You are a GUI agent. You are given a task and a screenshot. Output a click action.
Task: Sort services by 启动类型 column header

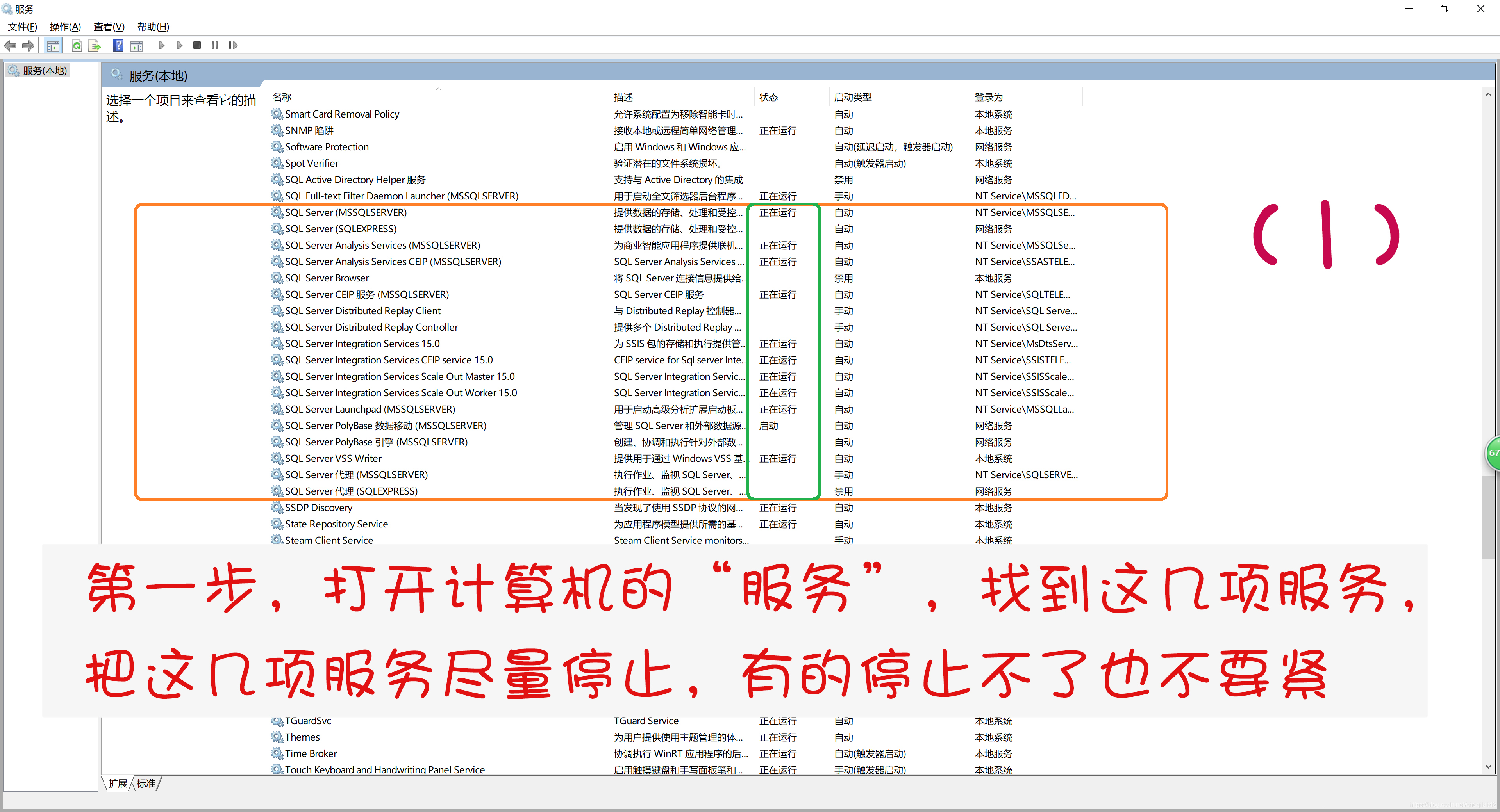[852, 97]
